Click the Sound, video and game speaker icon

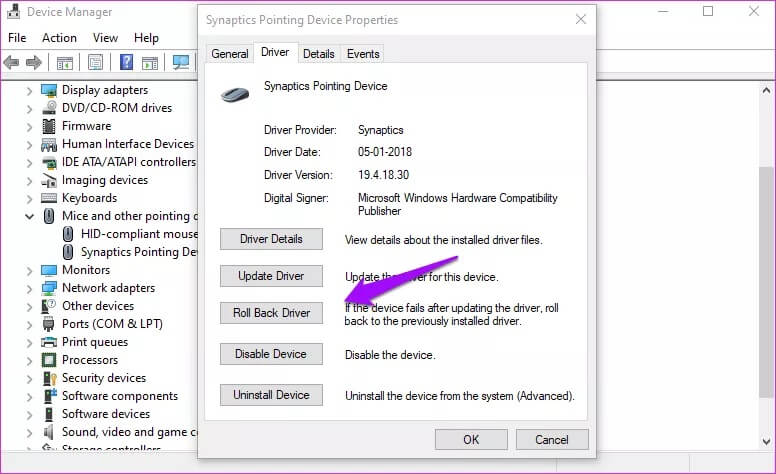click(48, 432)
